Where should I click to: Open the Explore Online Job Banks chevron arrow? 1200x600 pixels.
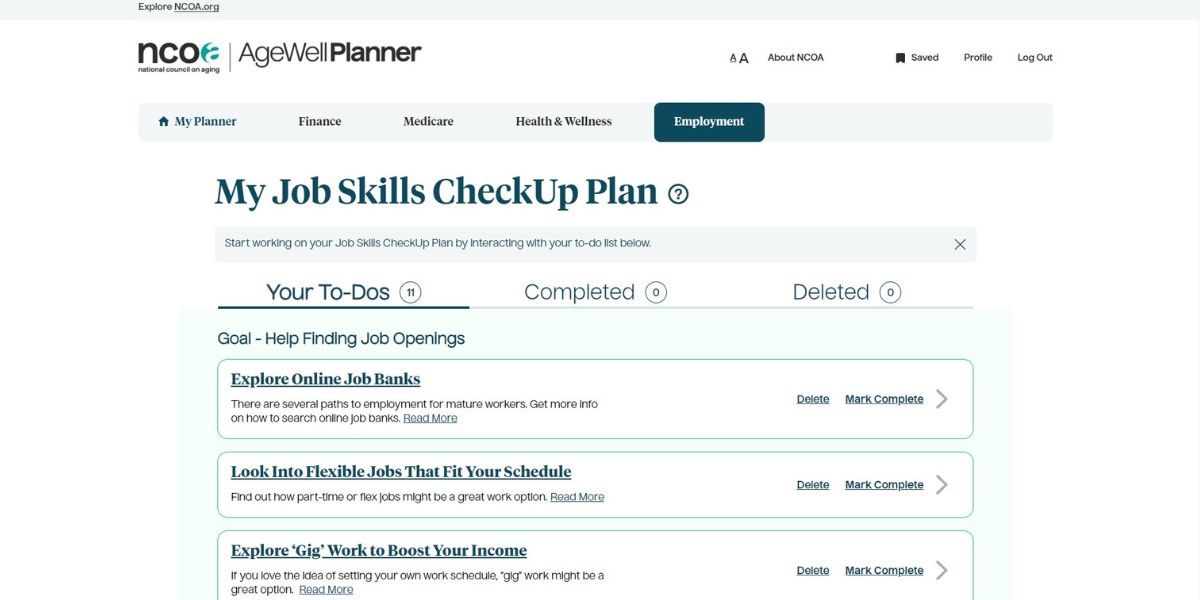pos(941,398)
